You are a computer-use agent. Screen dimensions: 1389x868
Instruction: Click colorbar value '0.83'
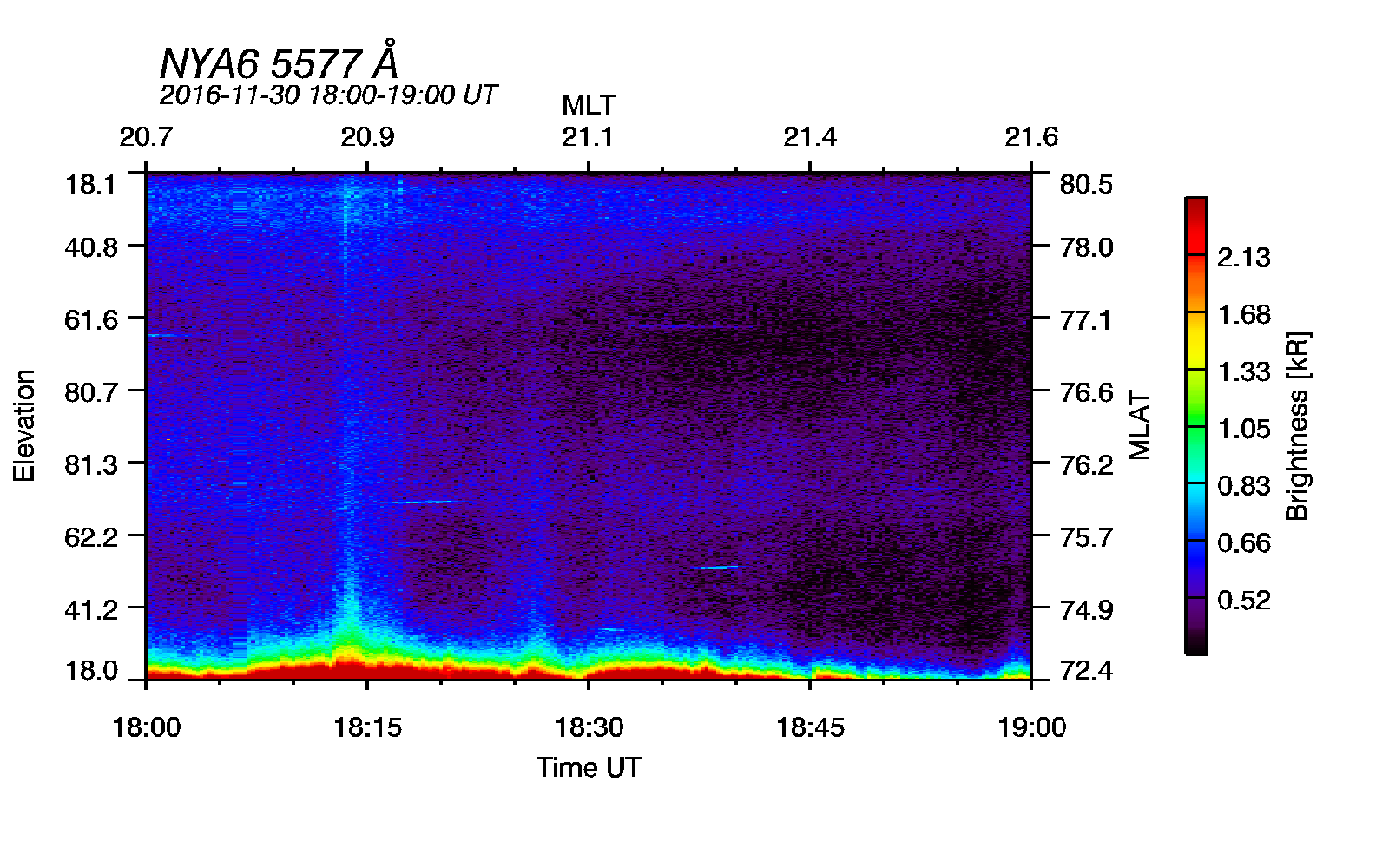[x=1243, y=486]
